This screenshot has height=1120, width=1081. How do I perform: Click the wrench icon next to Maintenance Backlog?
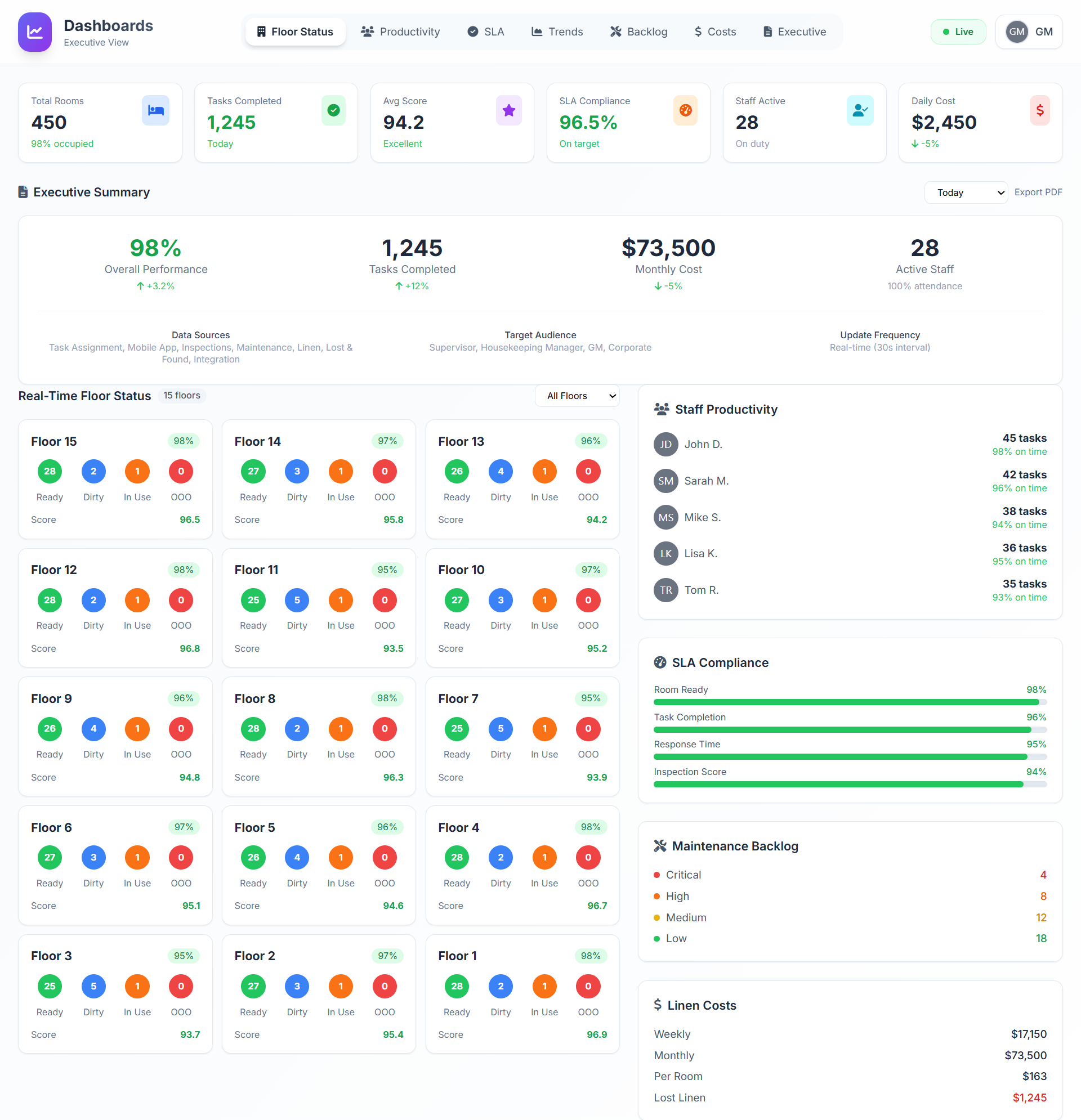[661, 846]
